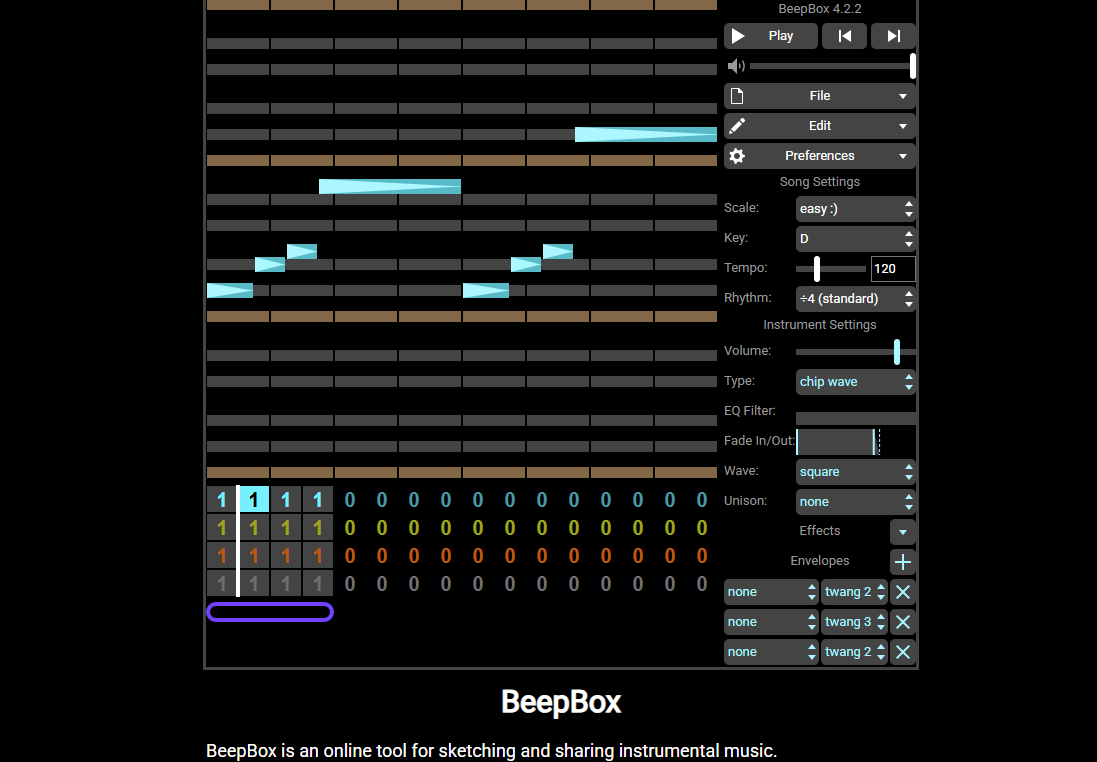
Task: Click the tempo value field showing 120
Action: click(892, 268)
